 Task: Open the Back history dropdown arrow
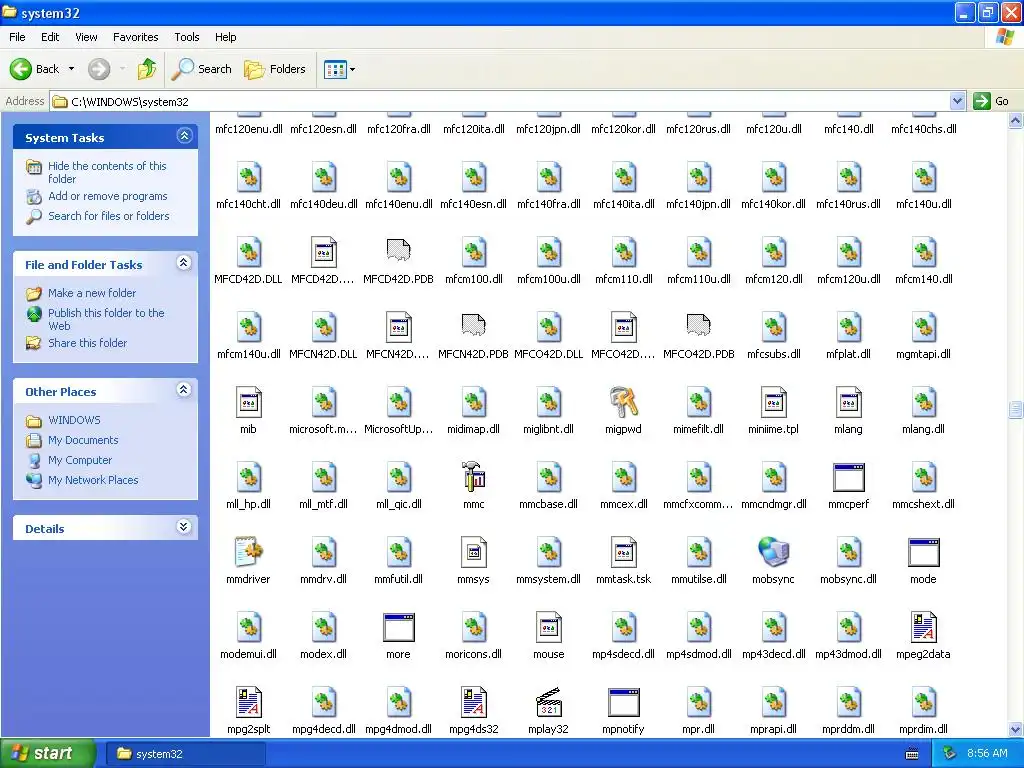tap(71, 69)
